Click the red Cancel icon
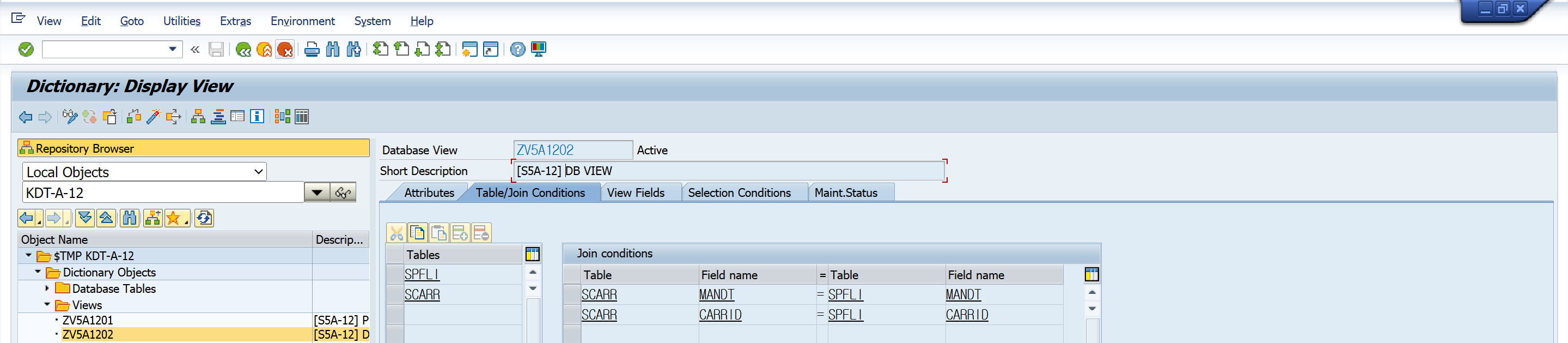 (285, 49)
